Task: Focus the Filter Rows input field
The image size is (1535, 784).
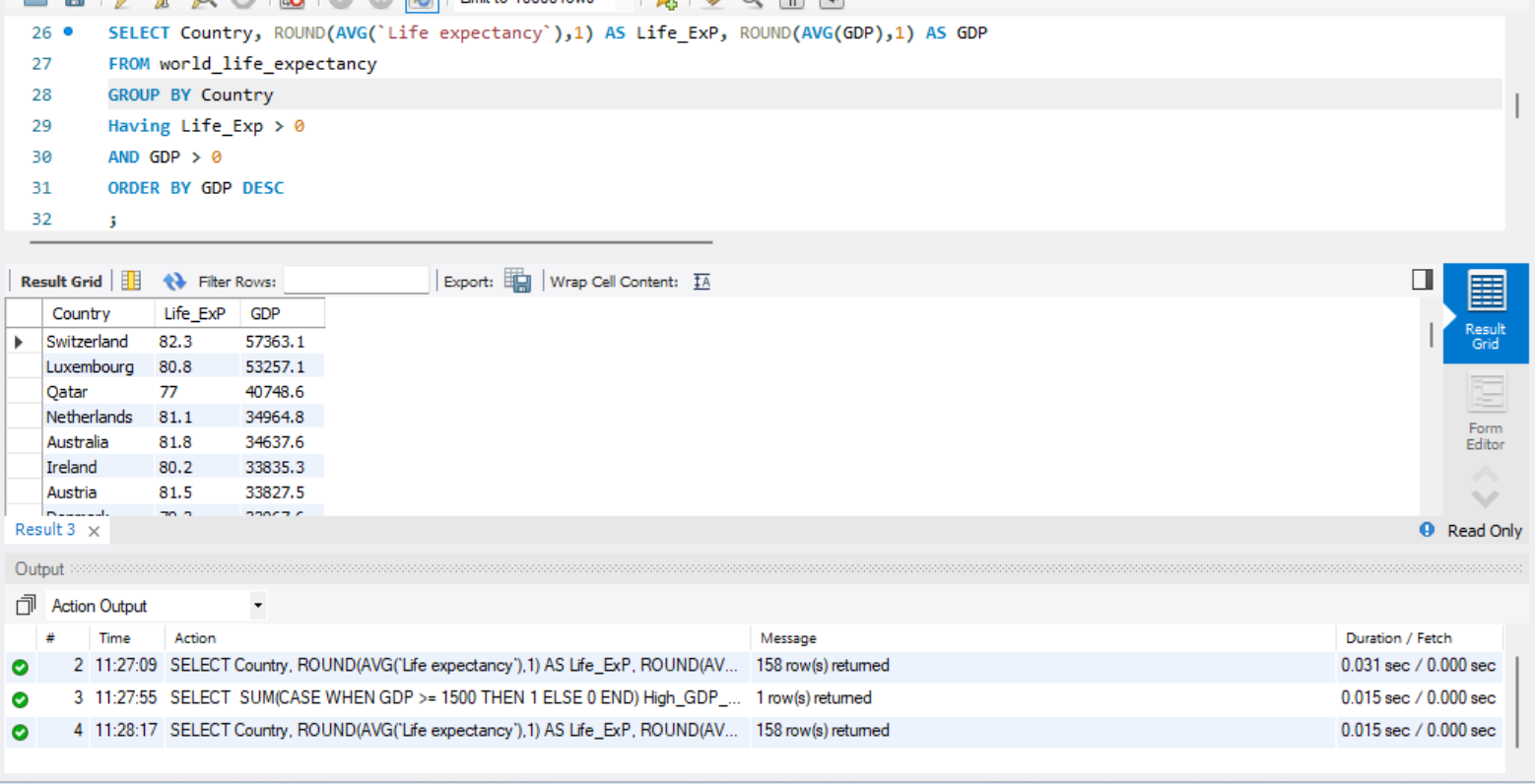Action: pyautogui.click(x=357, y=281)
